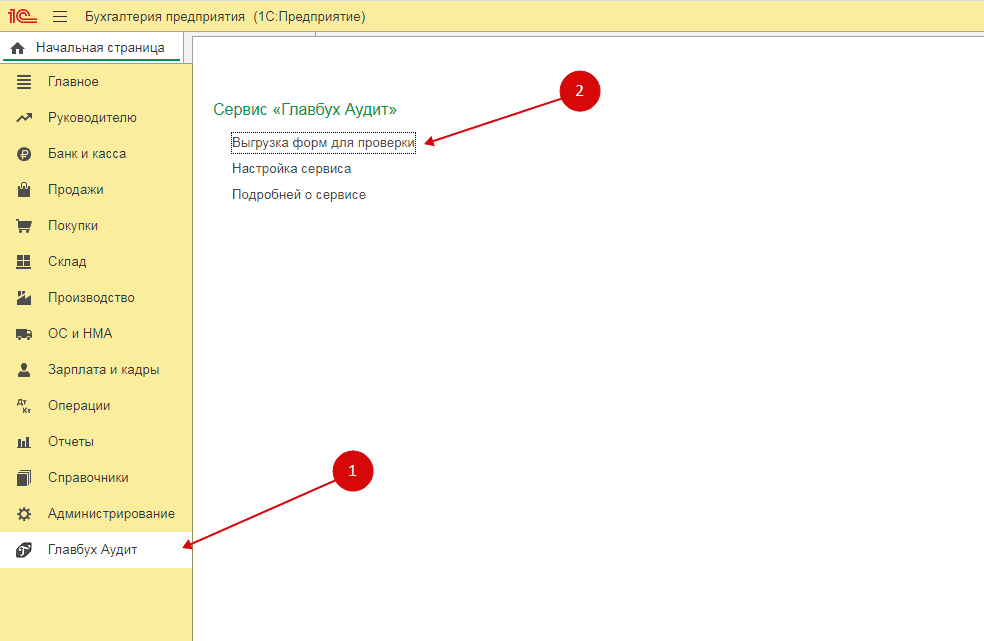Click the Руководителю chart icon
The image size is (984, 641).
[25, 118]
